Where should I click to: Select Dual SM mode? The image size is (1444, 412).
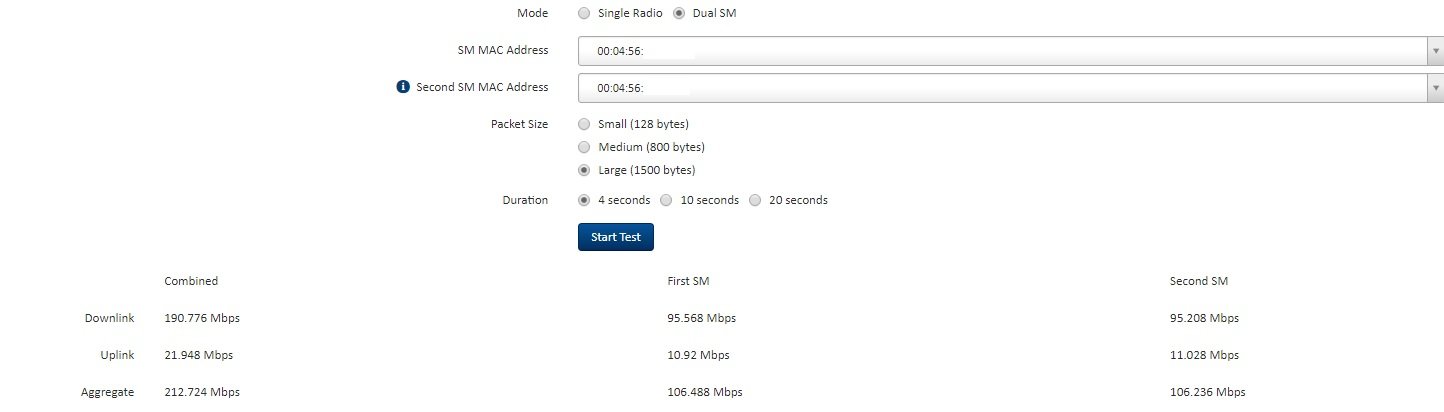pos(679,13)
